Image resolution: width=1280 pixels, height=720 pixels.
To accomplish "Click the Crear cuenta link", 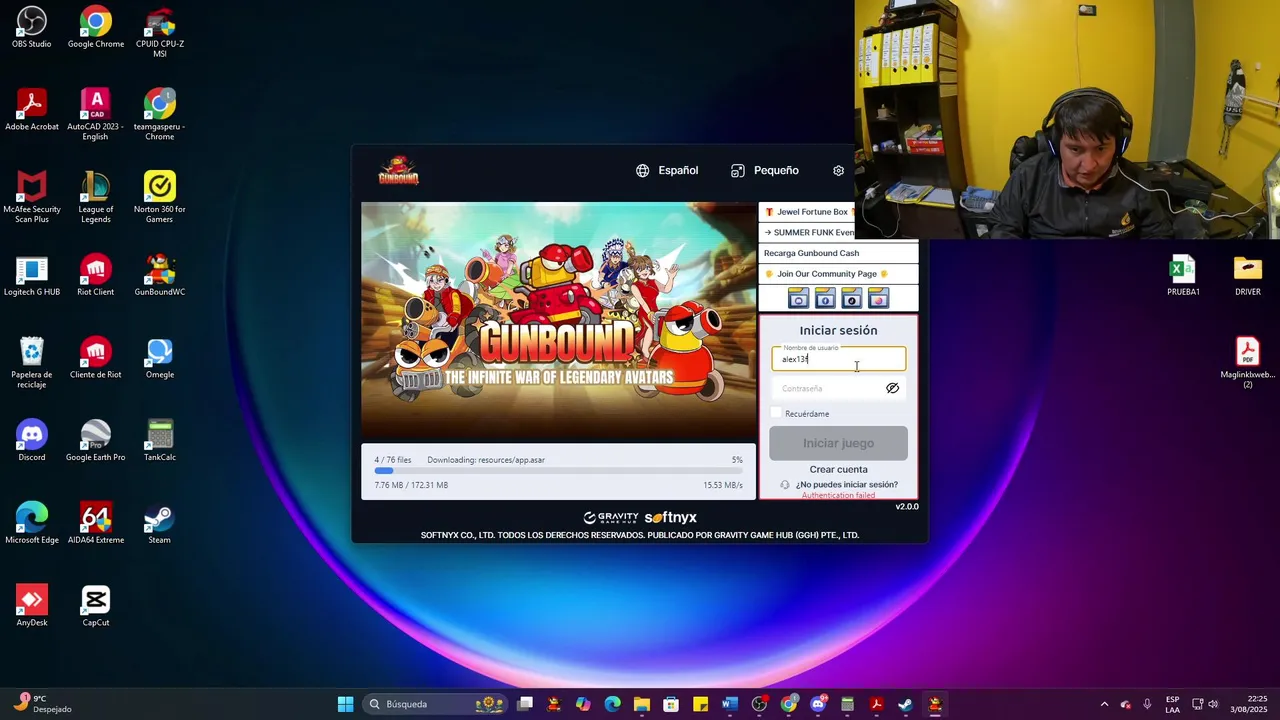I will pos(838,469).
